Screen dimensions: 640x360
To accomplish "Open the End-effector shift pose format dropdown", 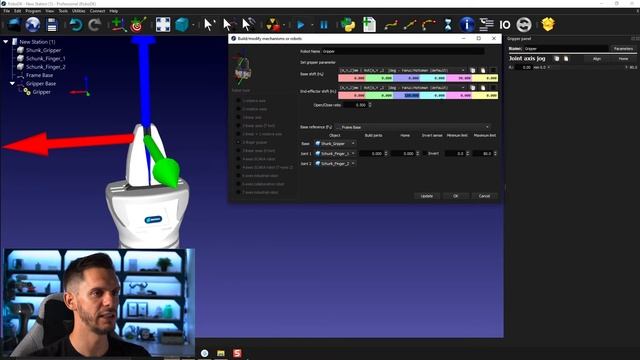I will 402,88.
